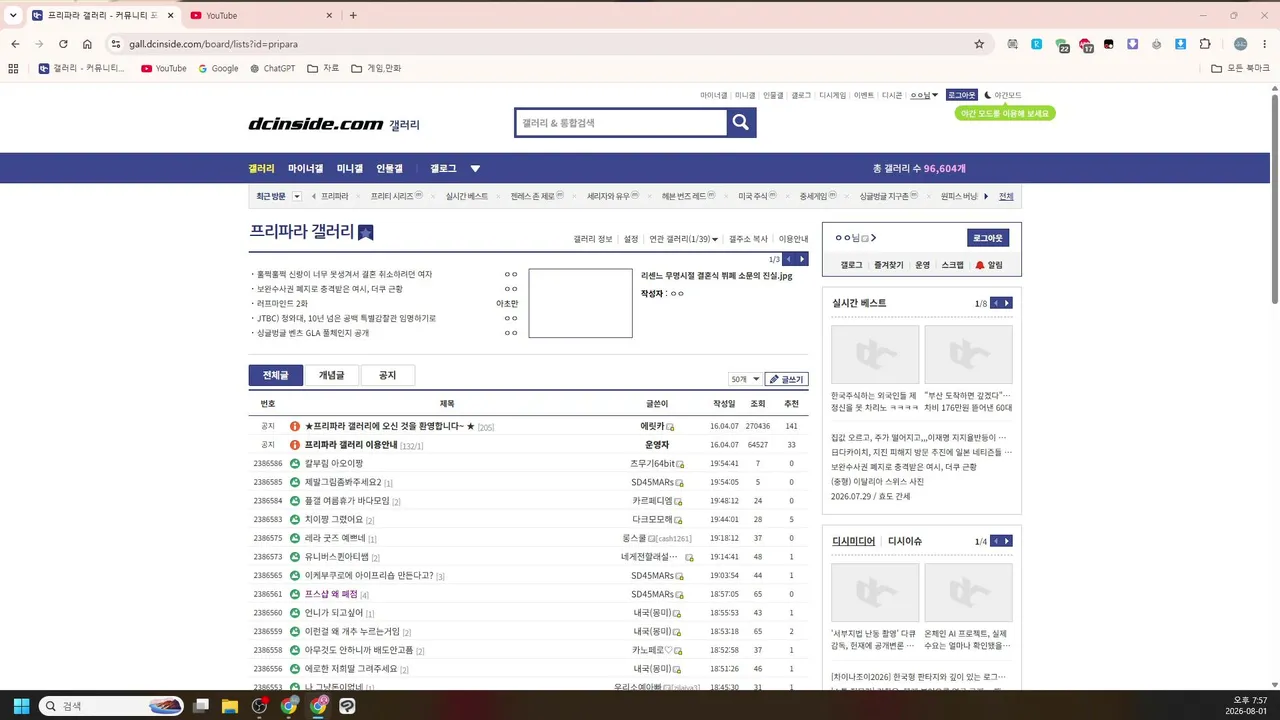
Task: Go to browser home with the house icon
Action: (87, 44)
